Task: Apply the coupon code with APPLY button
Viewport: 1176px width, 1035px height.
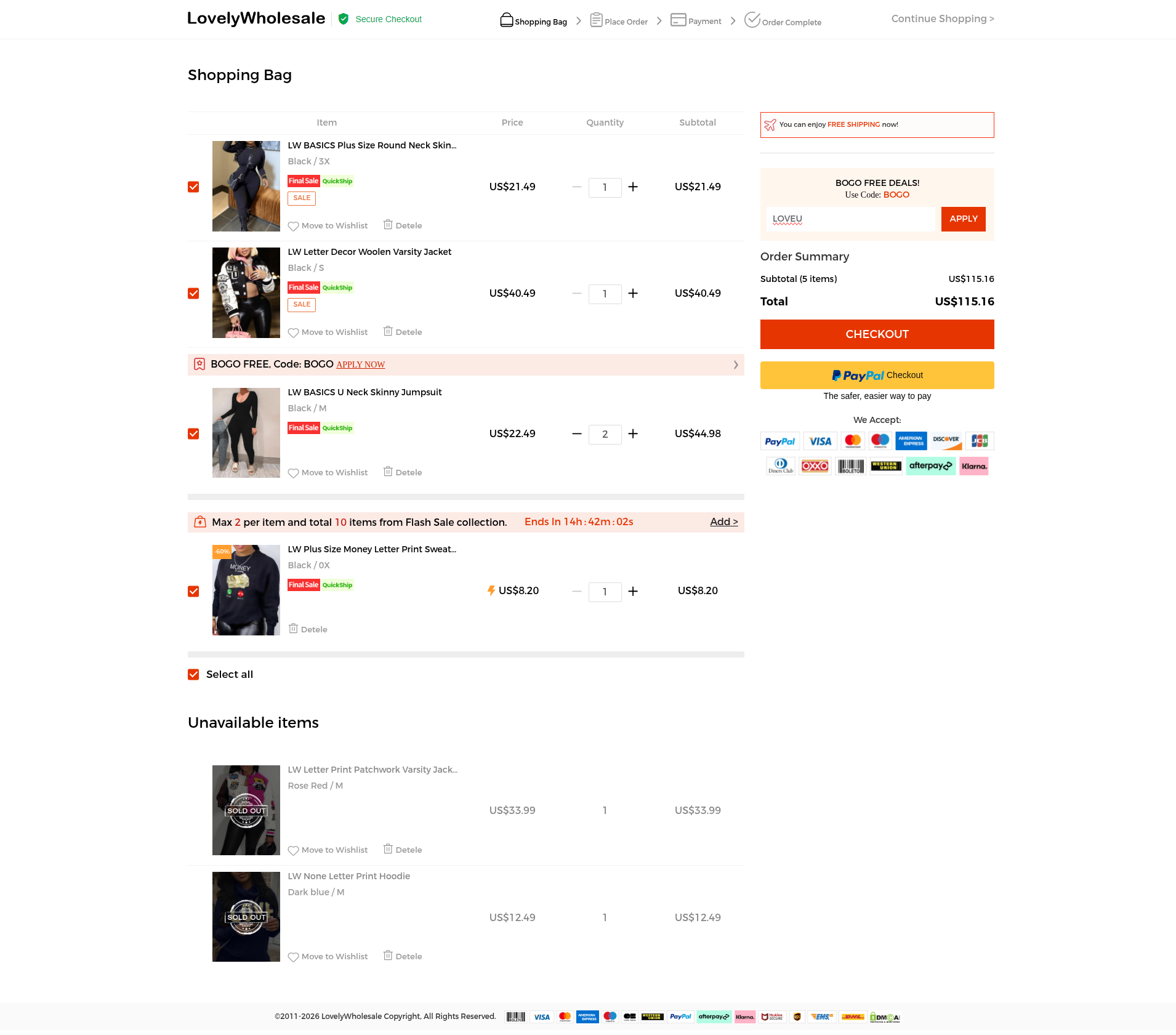Action: (963, 219)
